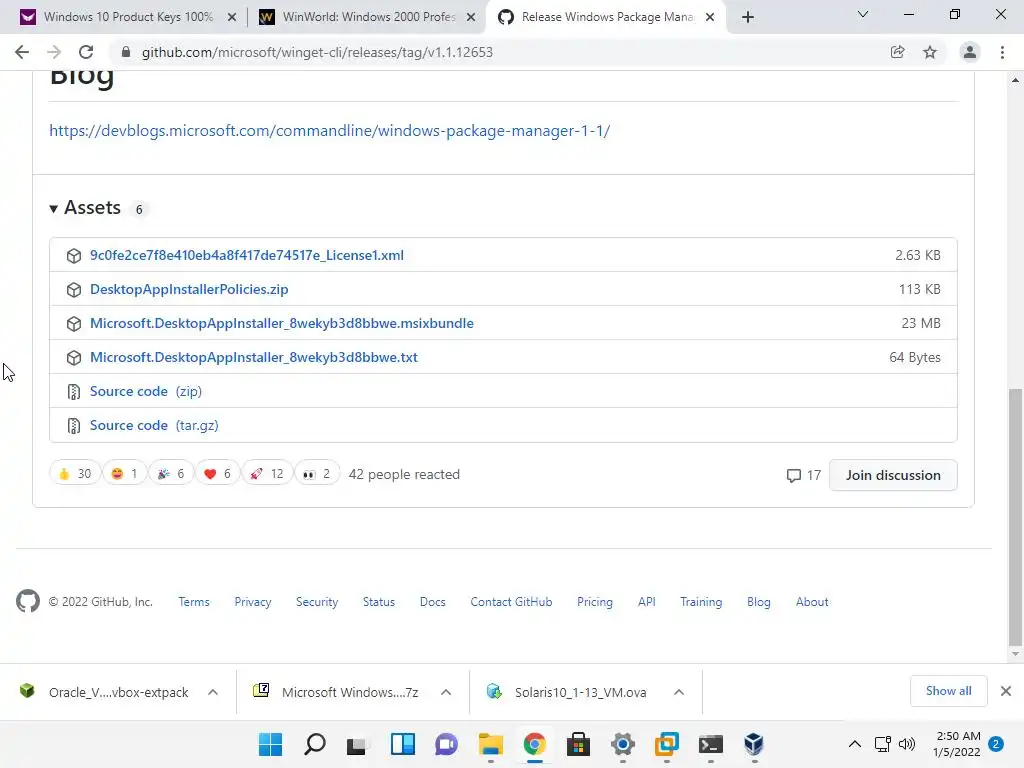This screenshot has height=768, width=1024.
Task: View site security lock icon info
Action: (x=126, y=52)
